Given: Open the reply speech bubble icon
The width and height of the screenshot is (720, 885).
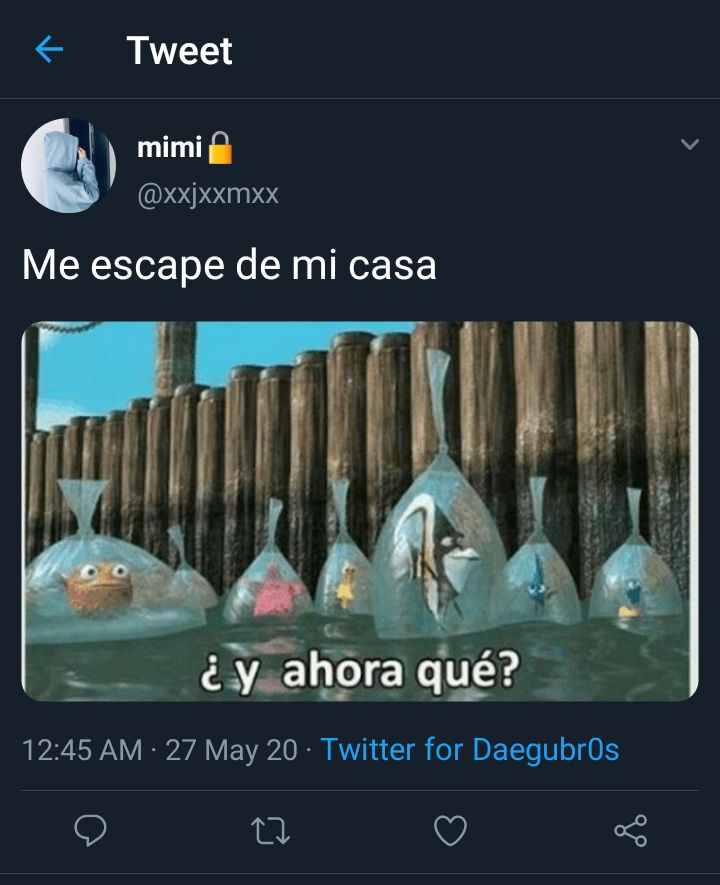Looking at the screenshot, I should point(90,830).
